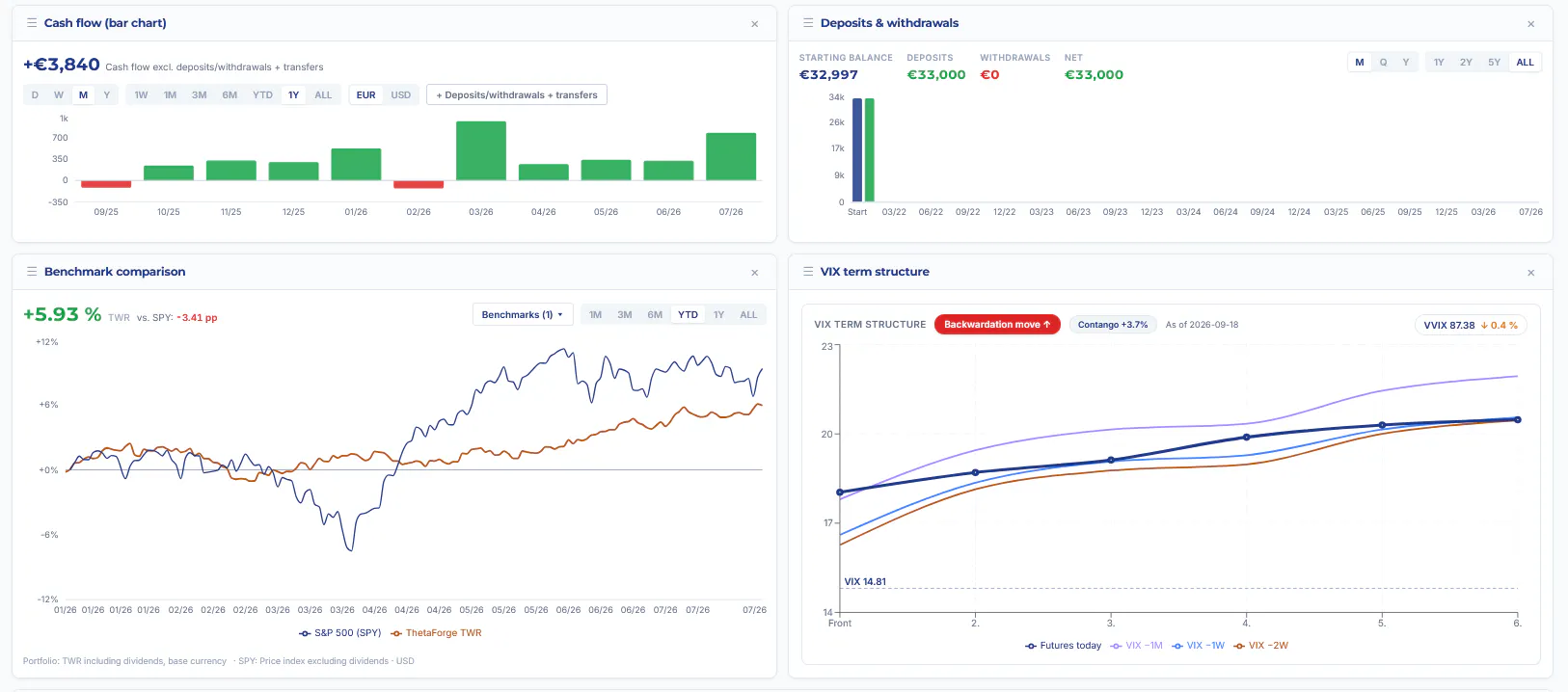
Task: Choose the 1Y range in Benchmark comparison
Action: pyautogui.click(x=718, y=314)
